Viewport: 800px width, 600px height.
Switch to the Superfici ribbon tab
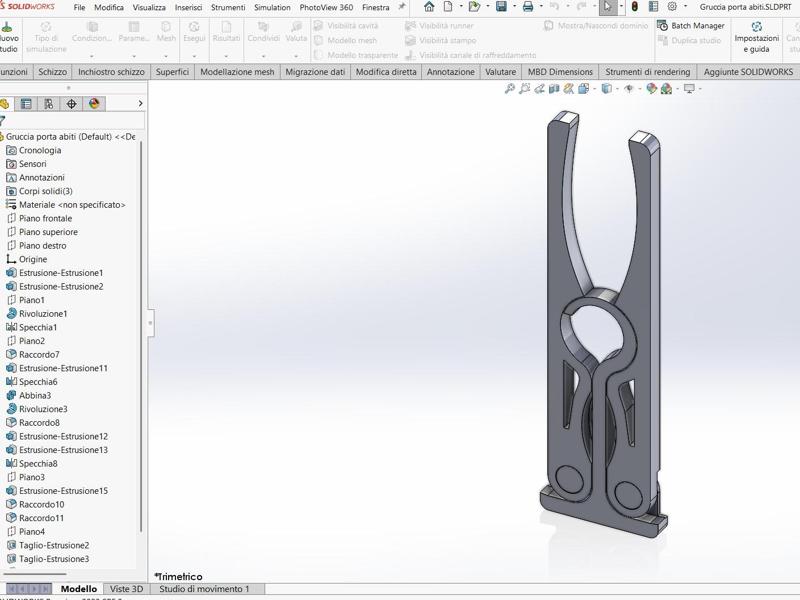172,72
